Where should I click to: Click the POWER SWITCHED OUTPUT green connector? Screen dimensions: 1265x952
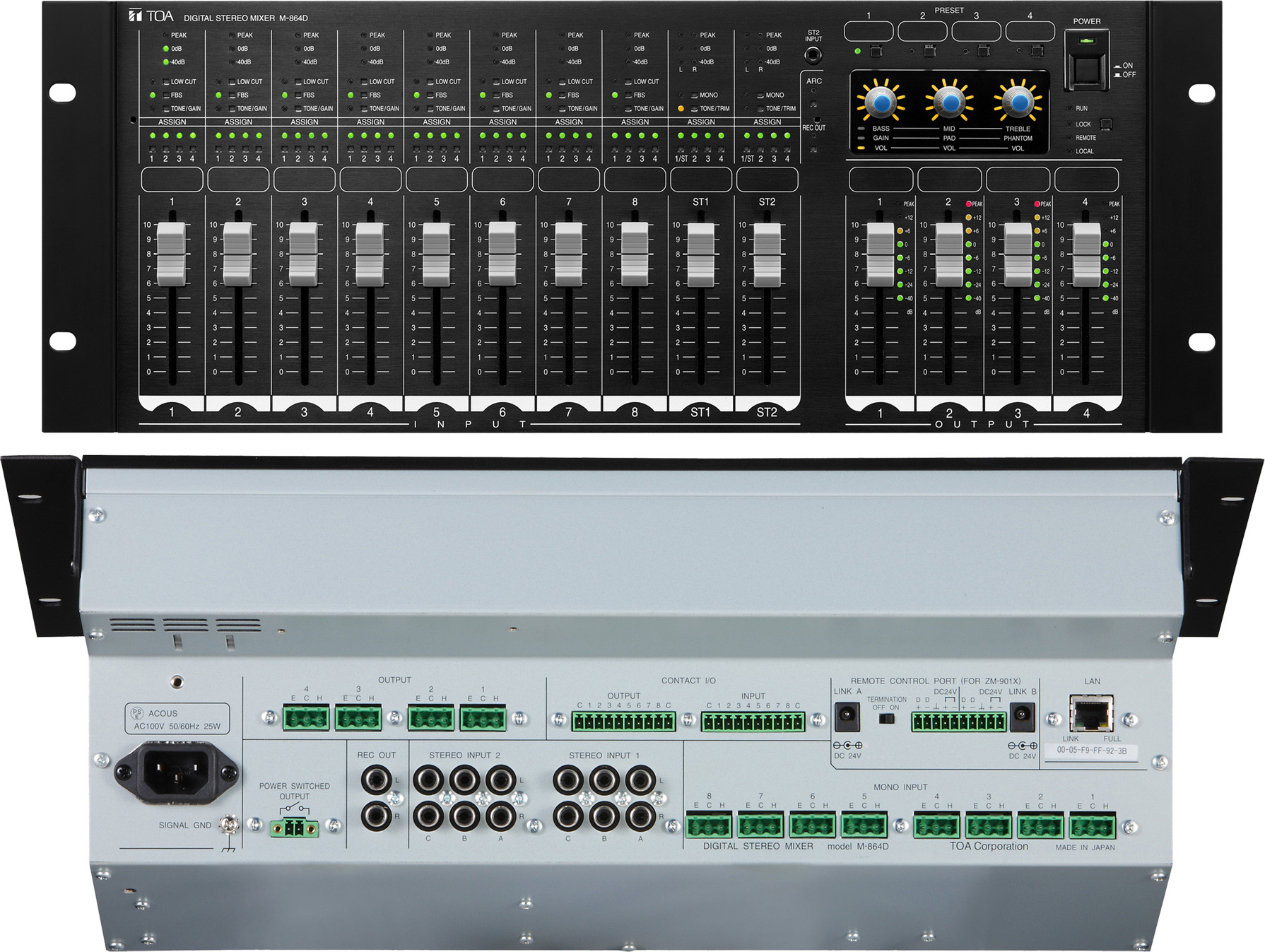point(294,826)
